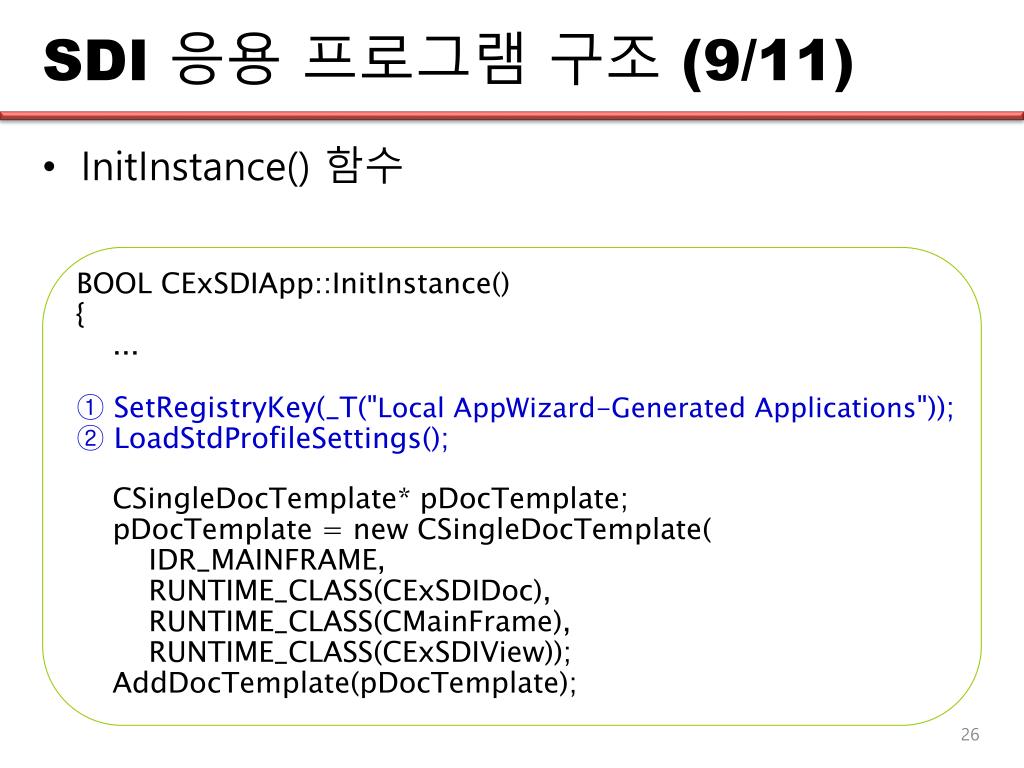1024x768 pixels.
Task: Select the RUNTIME_CLASS(CExSDIDoc), line
Action: click(349, 590)
